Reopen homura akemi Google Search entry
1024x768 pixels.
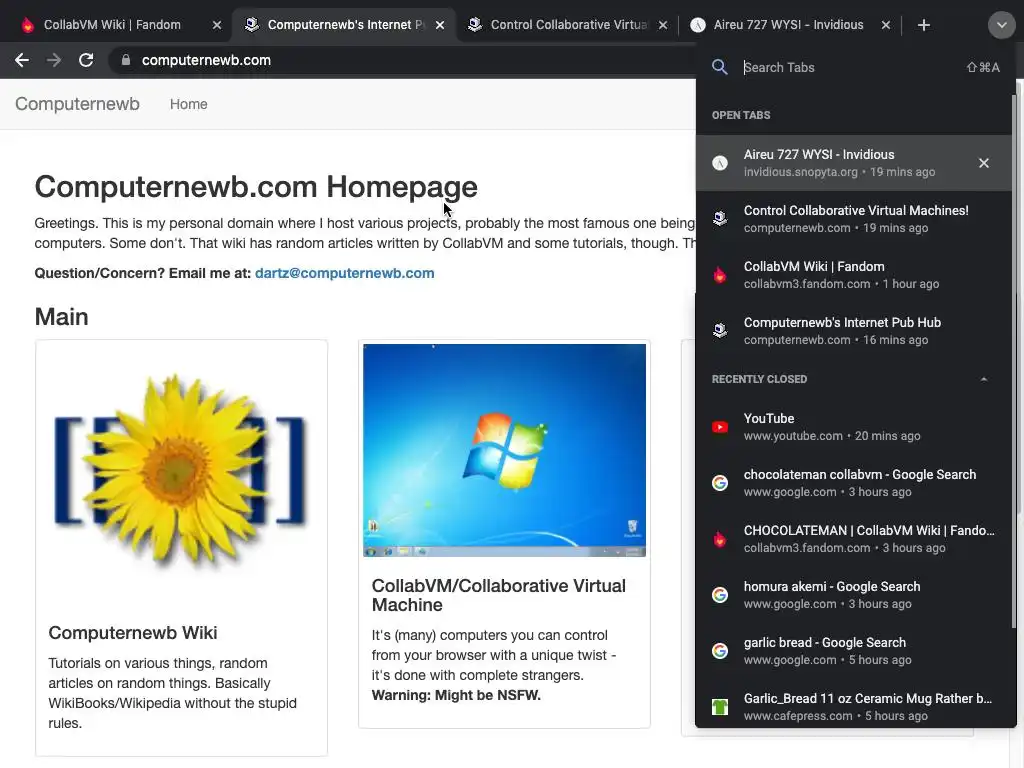click(854, 596)
